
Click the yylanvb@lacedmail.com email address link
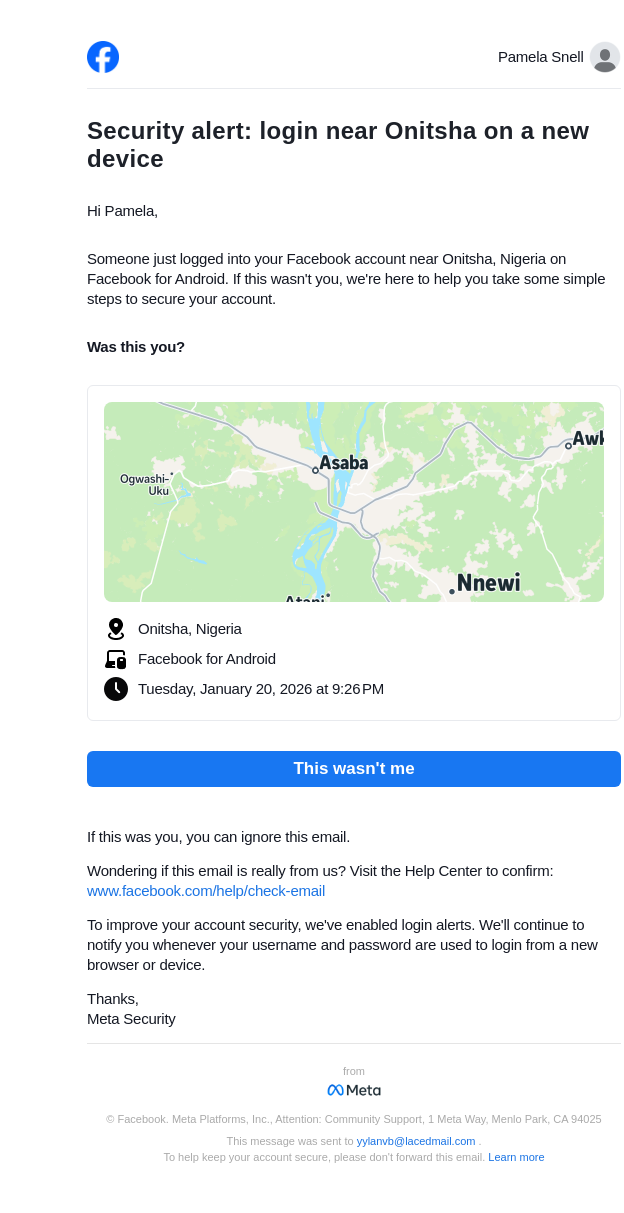click(x=416, y=1141)
